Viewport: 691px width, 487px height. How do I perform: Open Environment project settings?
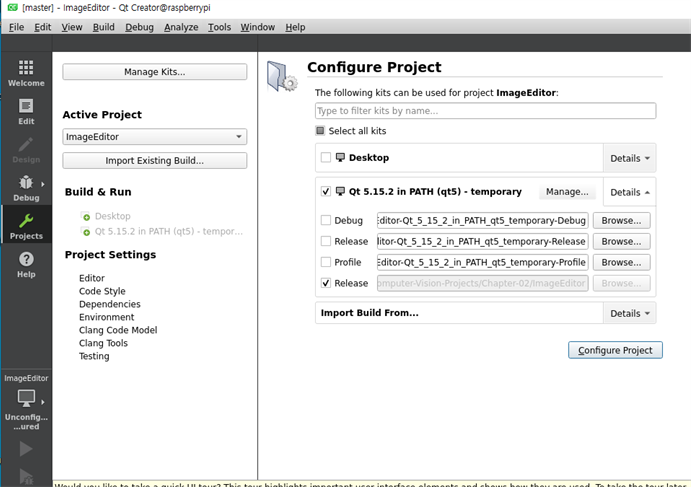pos(107,317)
